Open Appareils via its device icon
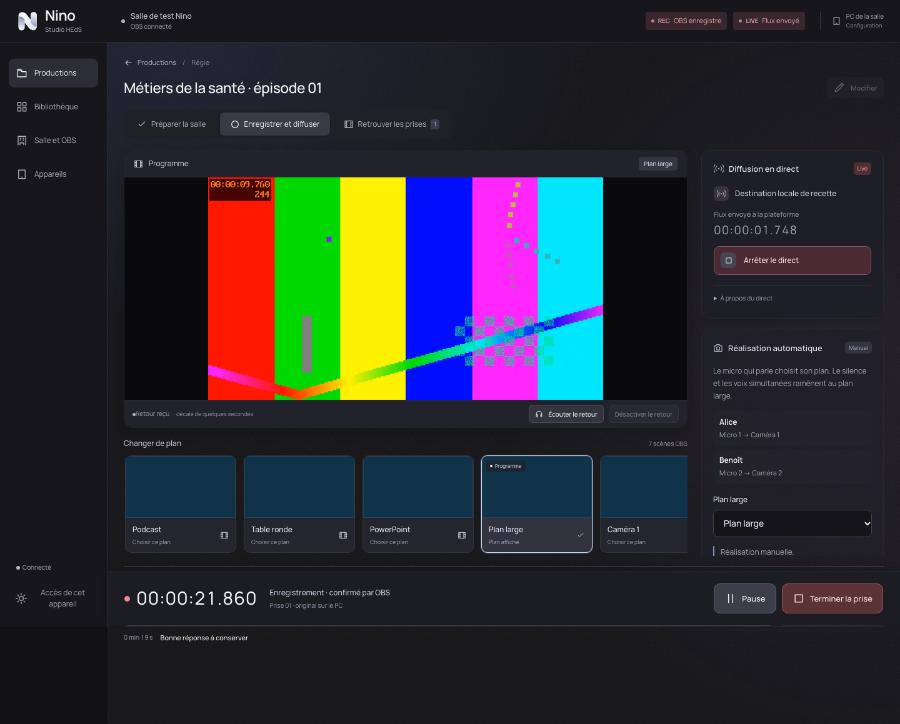900x724 pixels. tap(22, 175)
